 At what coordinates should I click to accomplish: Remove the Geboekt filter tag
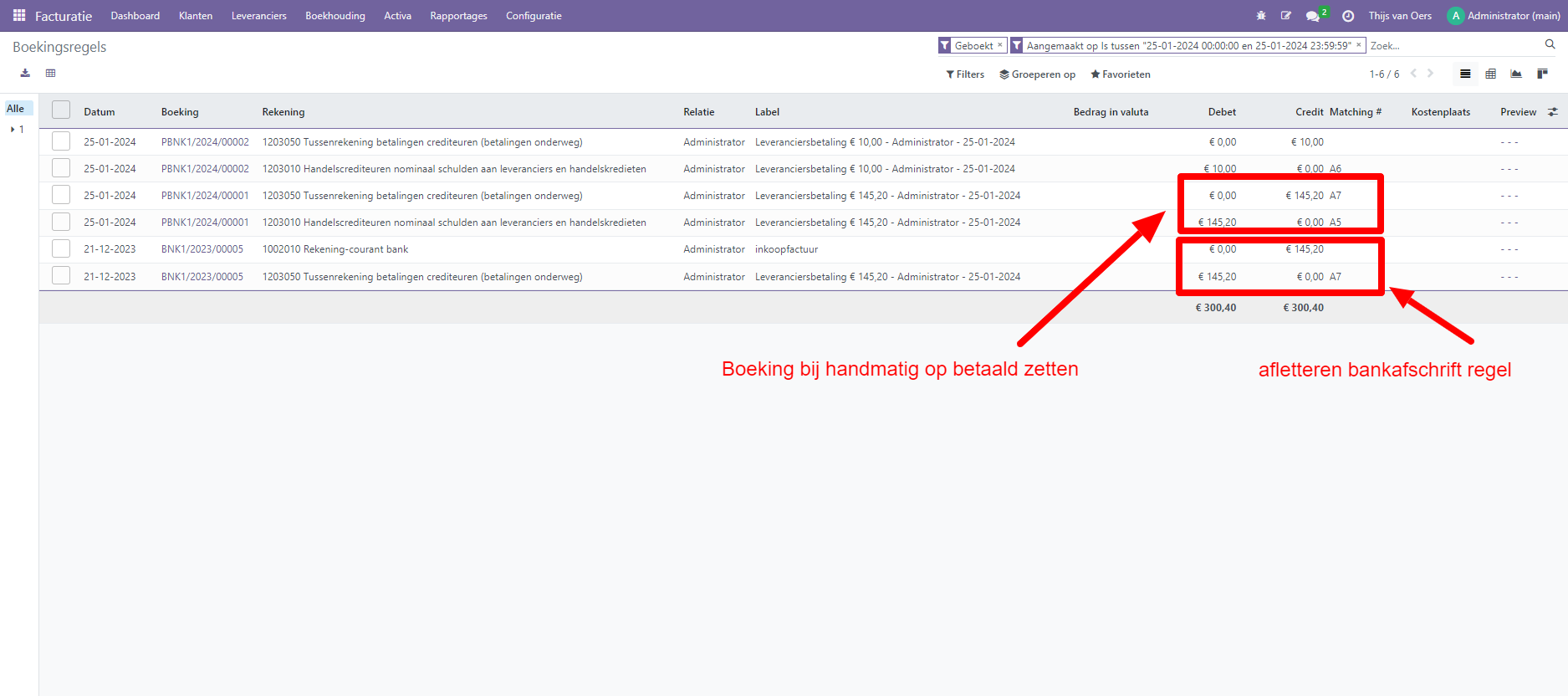(x=999, y=45)
